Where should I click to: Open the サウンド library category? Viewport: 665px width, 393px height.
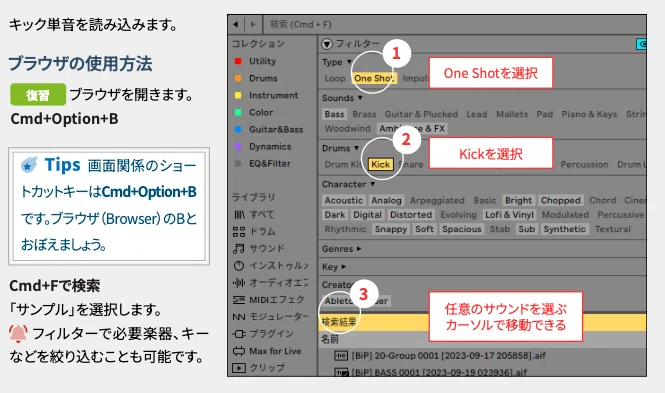(258, 248)
